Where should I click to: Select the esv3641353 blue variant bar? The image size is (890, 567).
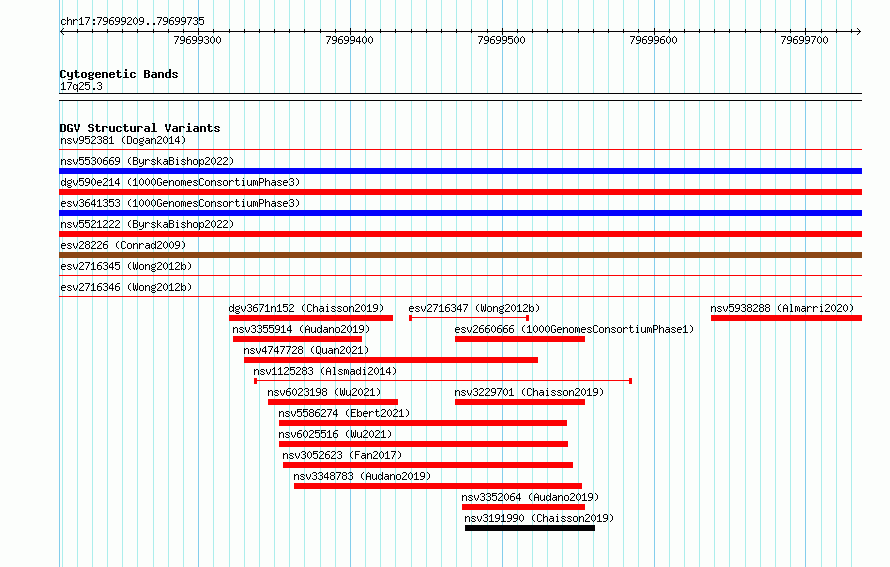[460, 213]
